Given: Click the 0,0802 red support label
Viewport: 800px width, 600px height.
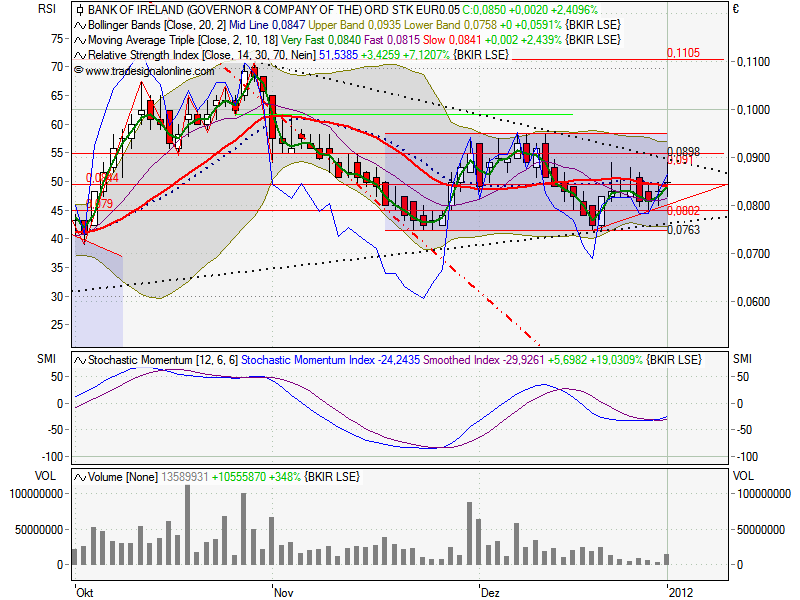Looking at the screenshot, I should click(683, 211).
